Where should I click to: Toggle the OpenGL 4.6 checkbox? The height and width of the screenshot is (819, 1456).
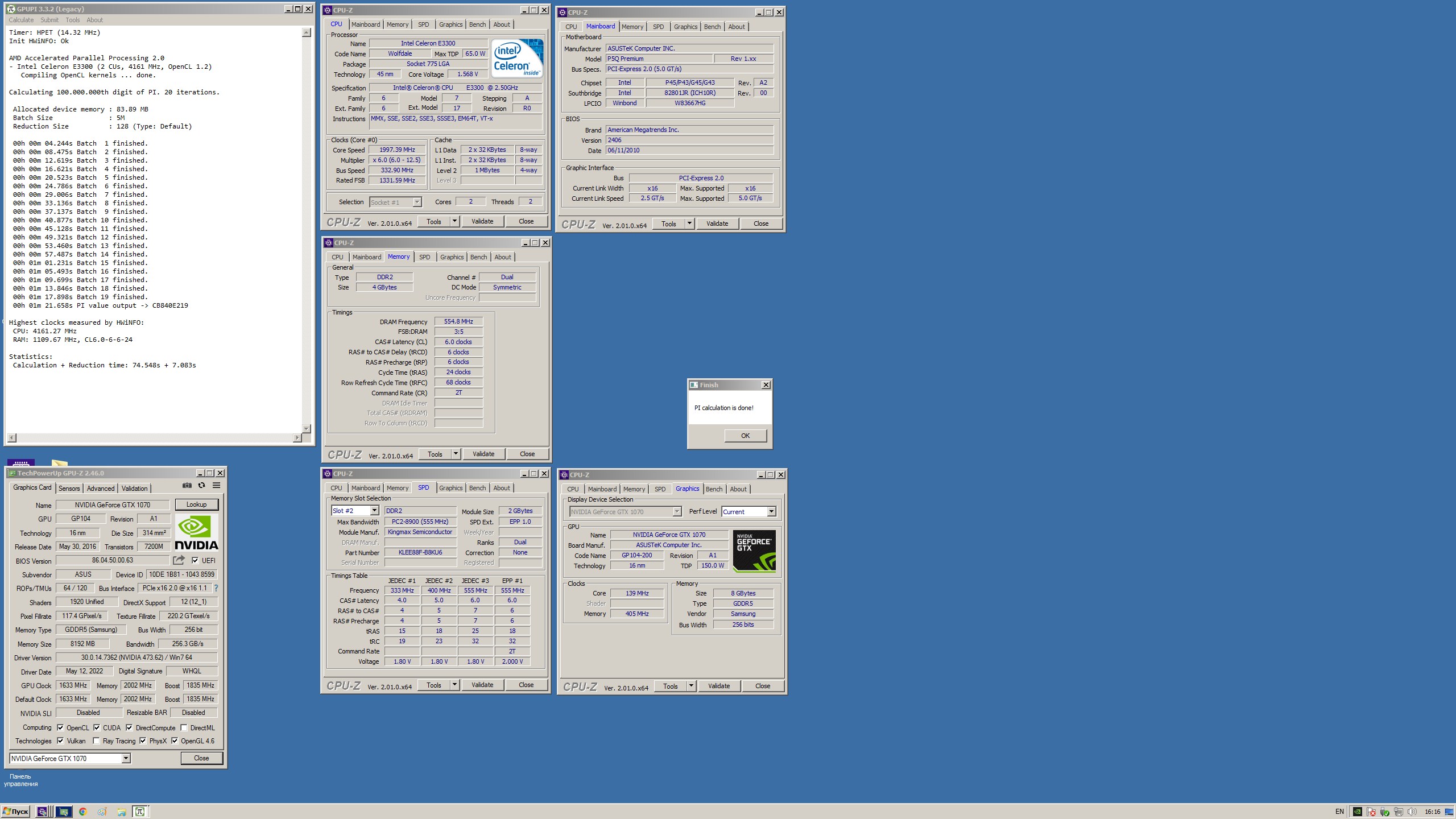tap(175, 741)
